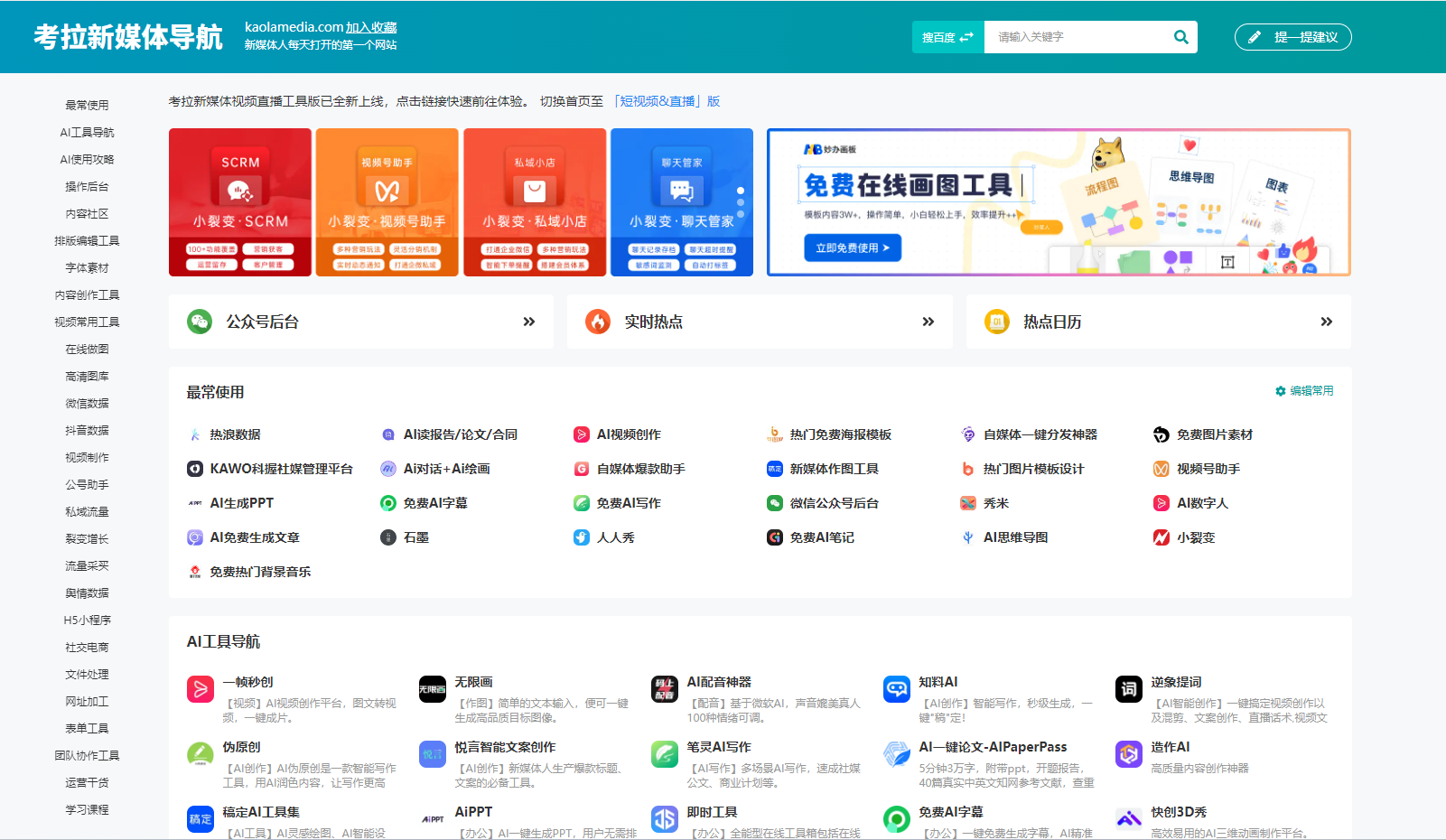This screenshot has height=840, width=1446.
Task: Click the AI视频创作 icon in 最常用
Action: (582, 434)
